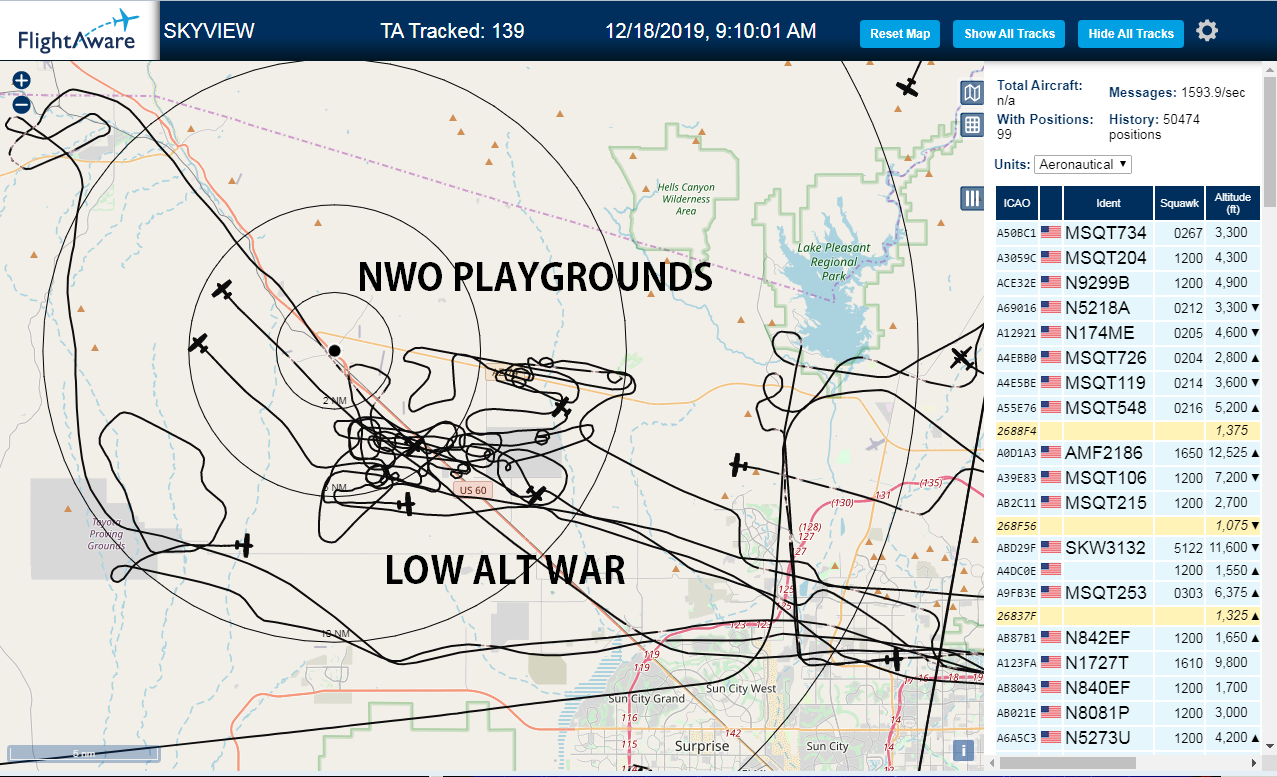
Task: Select the A4DC0E row without ident
Action: point(1127,570)
